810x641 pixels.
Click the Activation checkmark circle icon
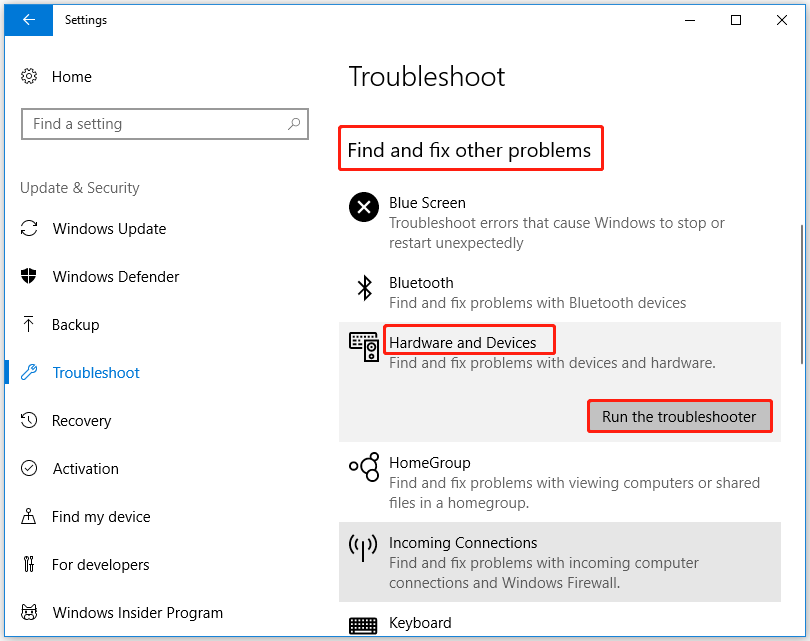point(29,469)
